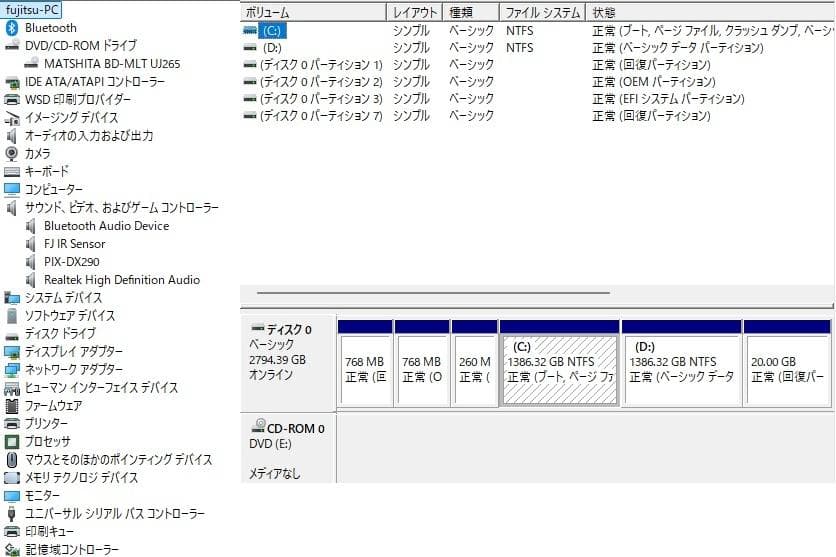The image size is (836, 557).
Task: Click the MATSHITA BD-MLT UJ265 device icon
Action: [31, 63]
